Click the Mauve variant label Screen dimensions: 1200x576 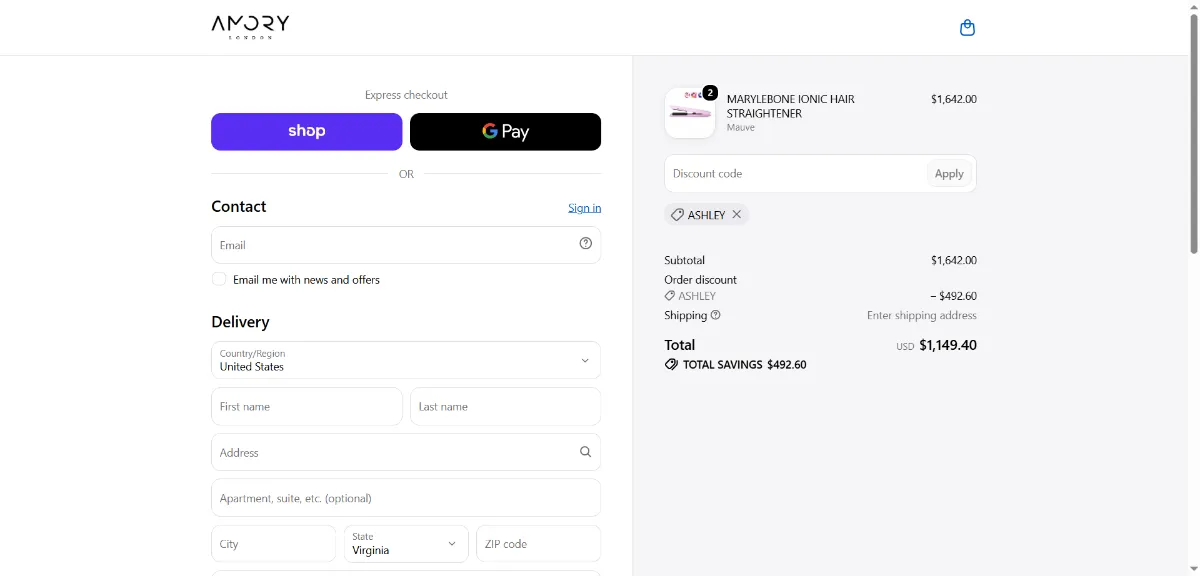741,128
